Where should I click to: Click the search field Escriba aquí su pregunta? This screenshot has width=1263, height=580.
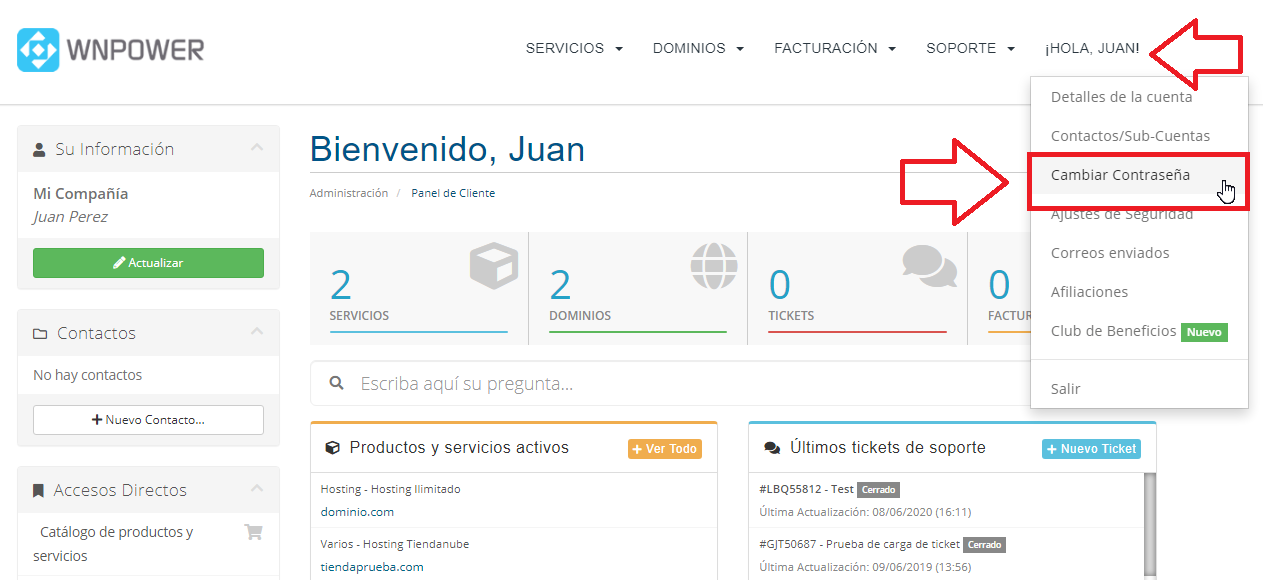tap(680, 384)
